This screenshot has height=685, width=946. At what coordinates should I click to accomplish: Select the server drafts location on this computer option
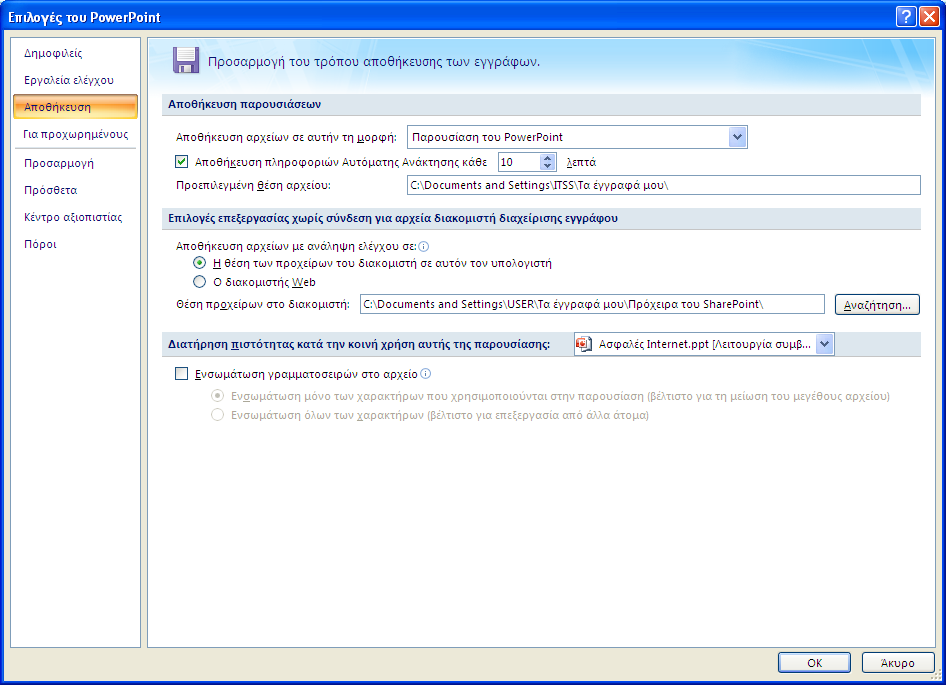pos(199,263)
